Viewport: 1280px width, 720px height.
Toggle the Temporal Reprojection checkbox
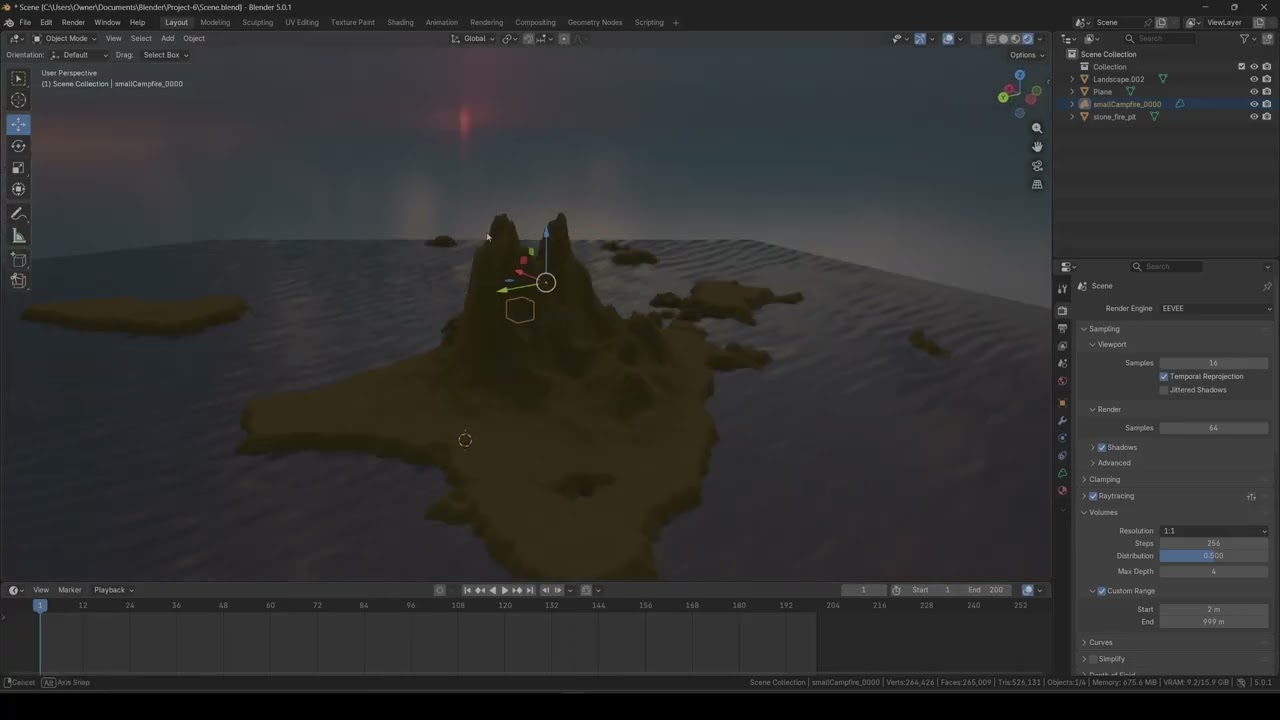point(1164,377)
